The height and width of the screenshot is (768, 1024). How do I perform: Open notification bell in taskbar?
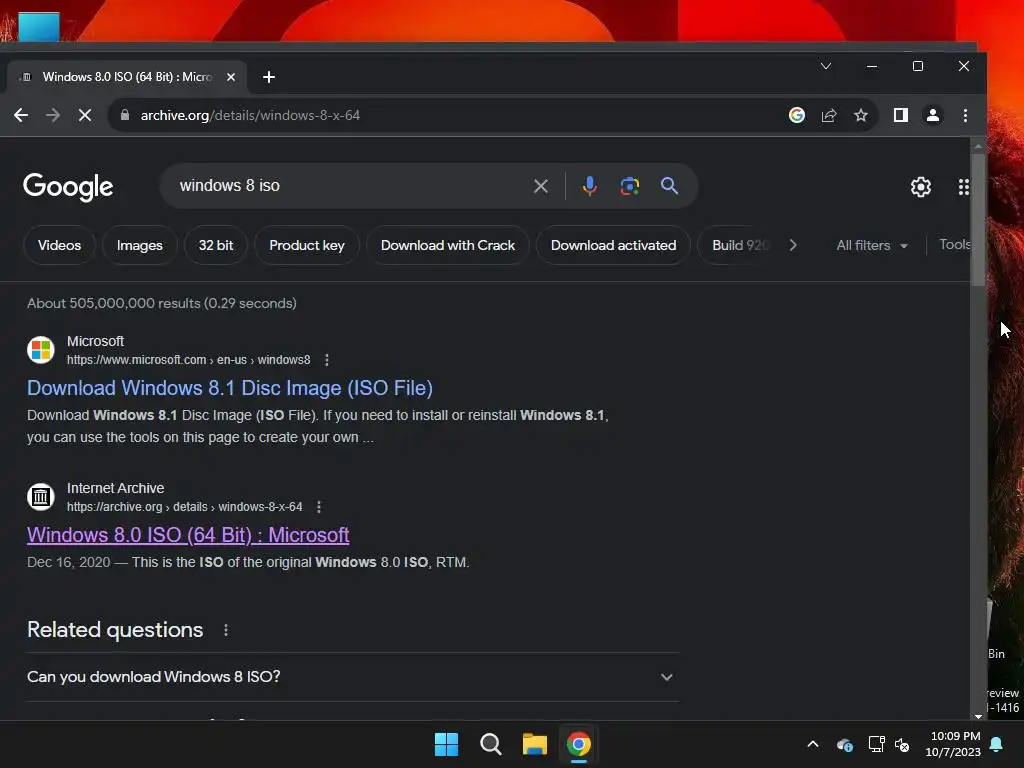tap(997, 744)
